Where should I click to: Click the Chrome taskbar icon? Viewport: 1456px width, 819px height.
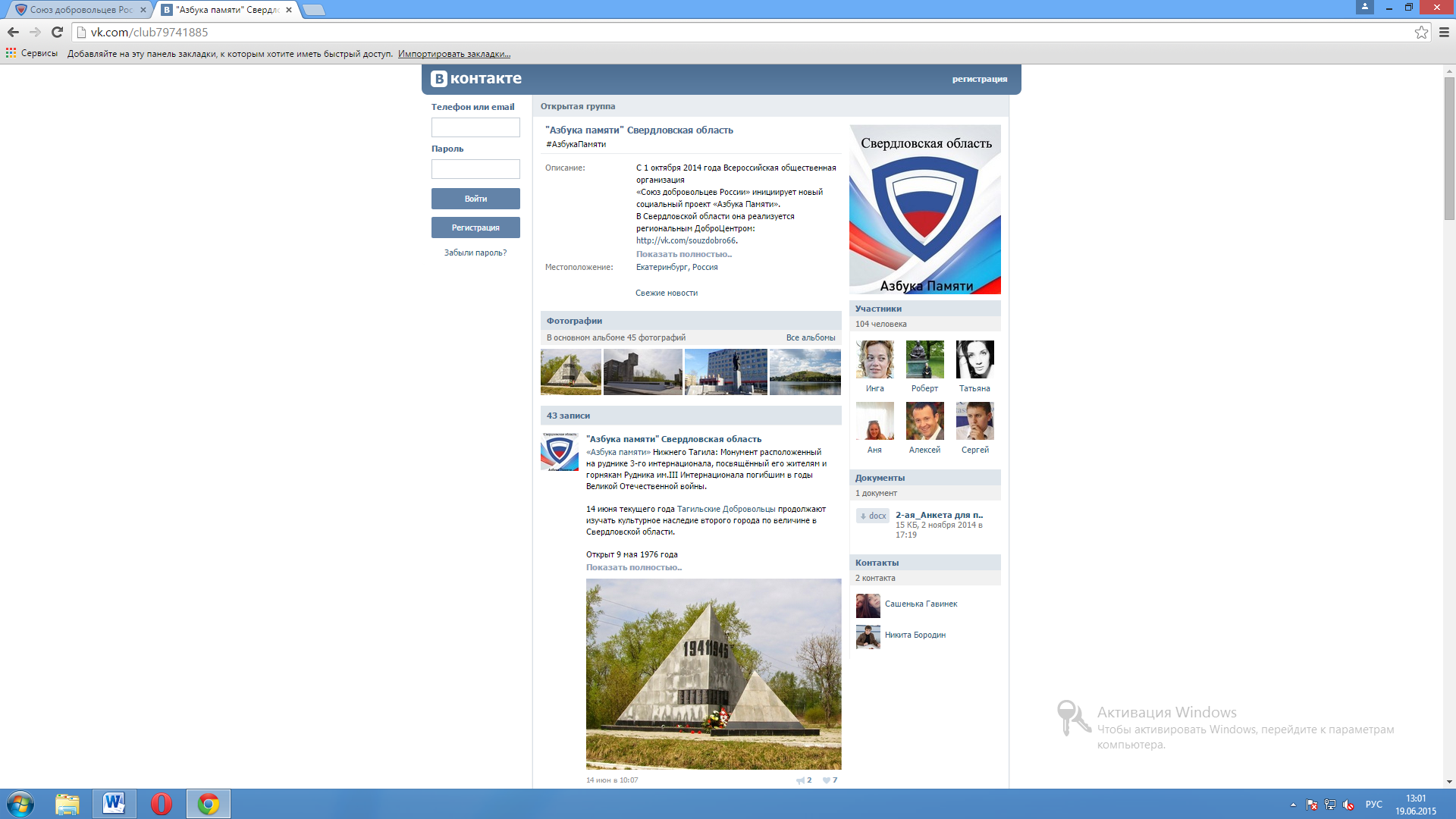[209, 804]
